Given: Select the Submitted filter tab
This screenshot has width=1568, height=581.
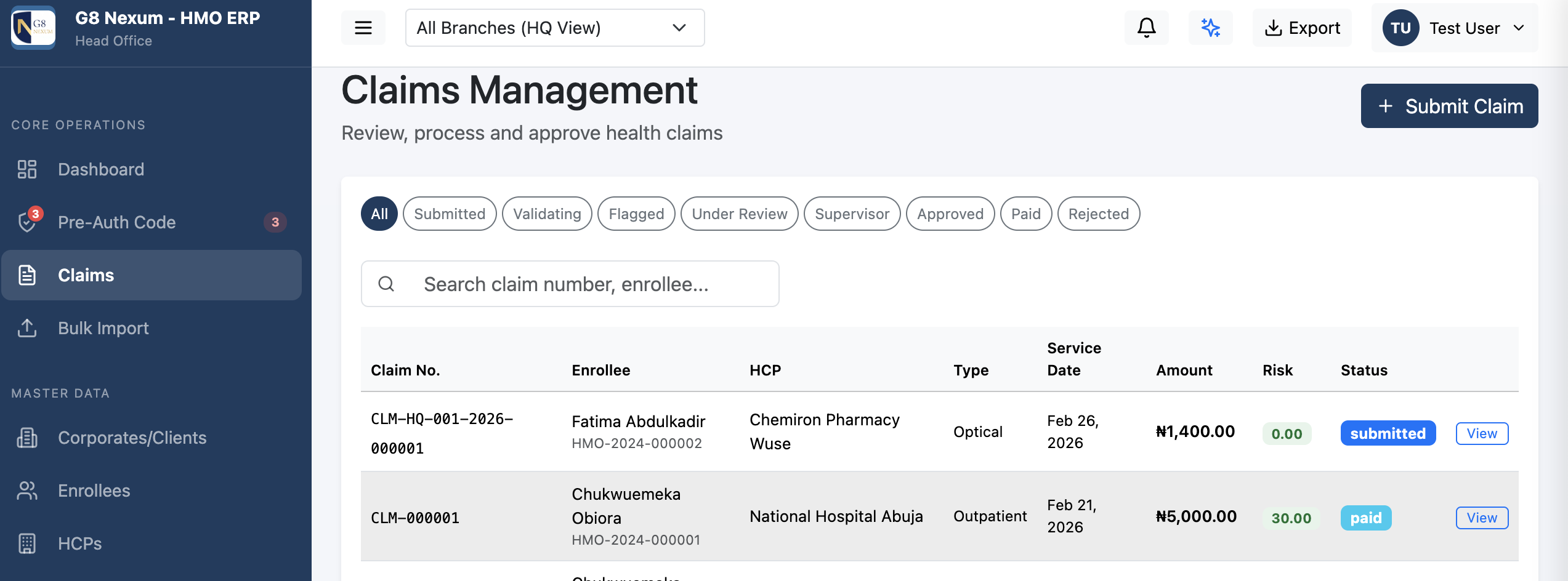Looking at the screenshot, I should (x=450, y=214).
